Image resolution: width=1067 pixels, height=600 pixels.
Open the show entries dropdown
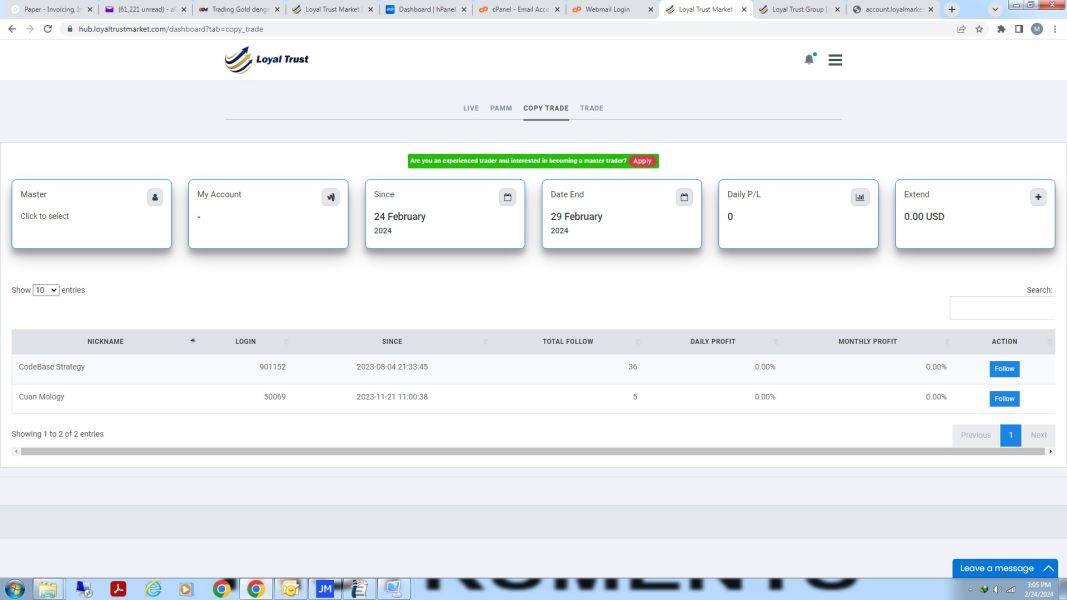pos(46,290)
